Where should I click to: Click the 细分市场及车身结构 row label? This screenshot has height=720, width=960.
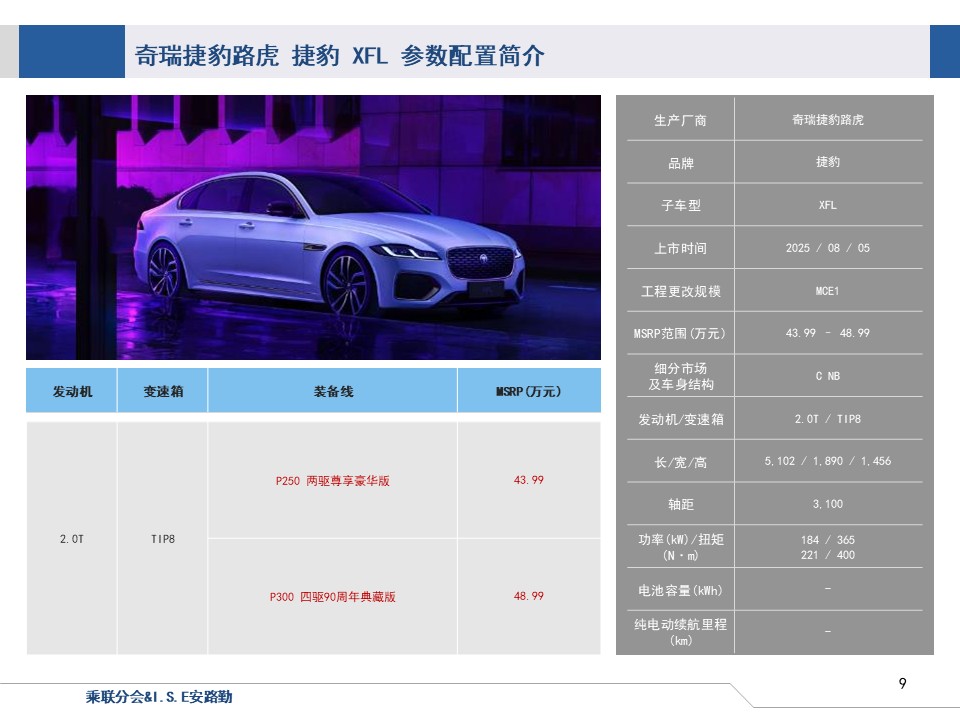click(x=681, y=376)
